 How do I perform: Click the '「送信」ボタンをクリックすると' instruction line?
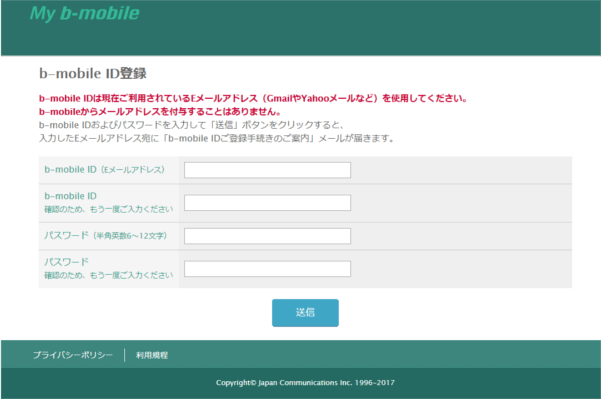191,125
